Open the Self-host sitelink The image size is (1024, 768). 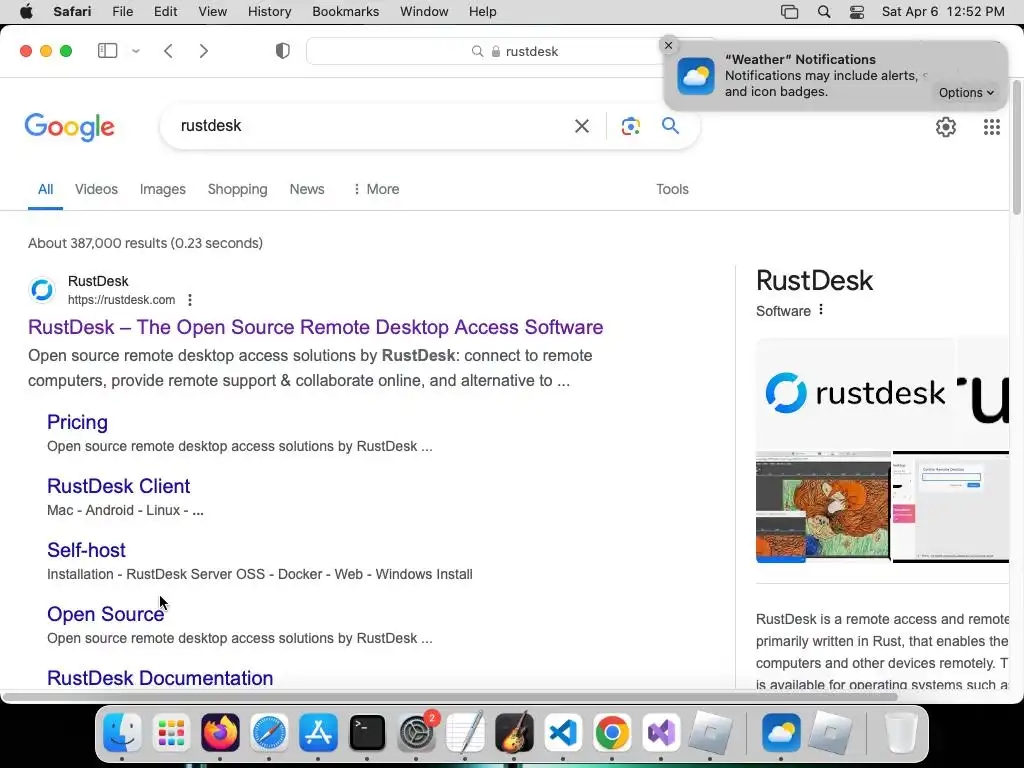click(x=86, y=550)
